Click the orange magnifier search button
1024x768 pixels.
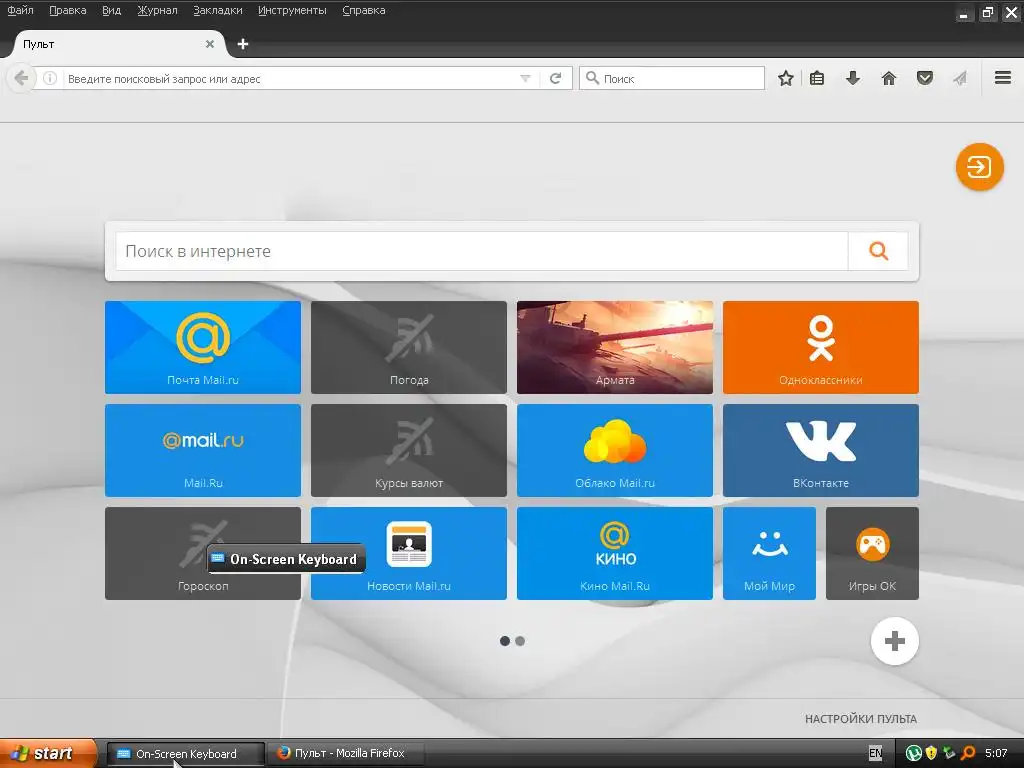[x=878, y=251]
